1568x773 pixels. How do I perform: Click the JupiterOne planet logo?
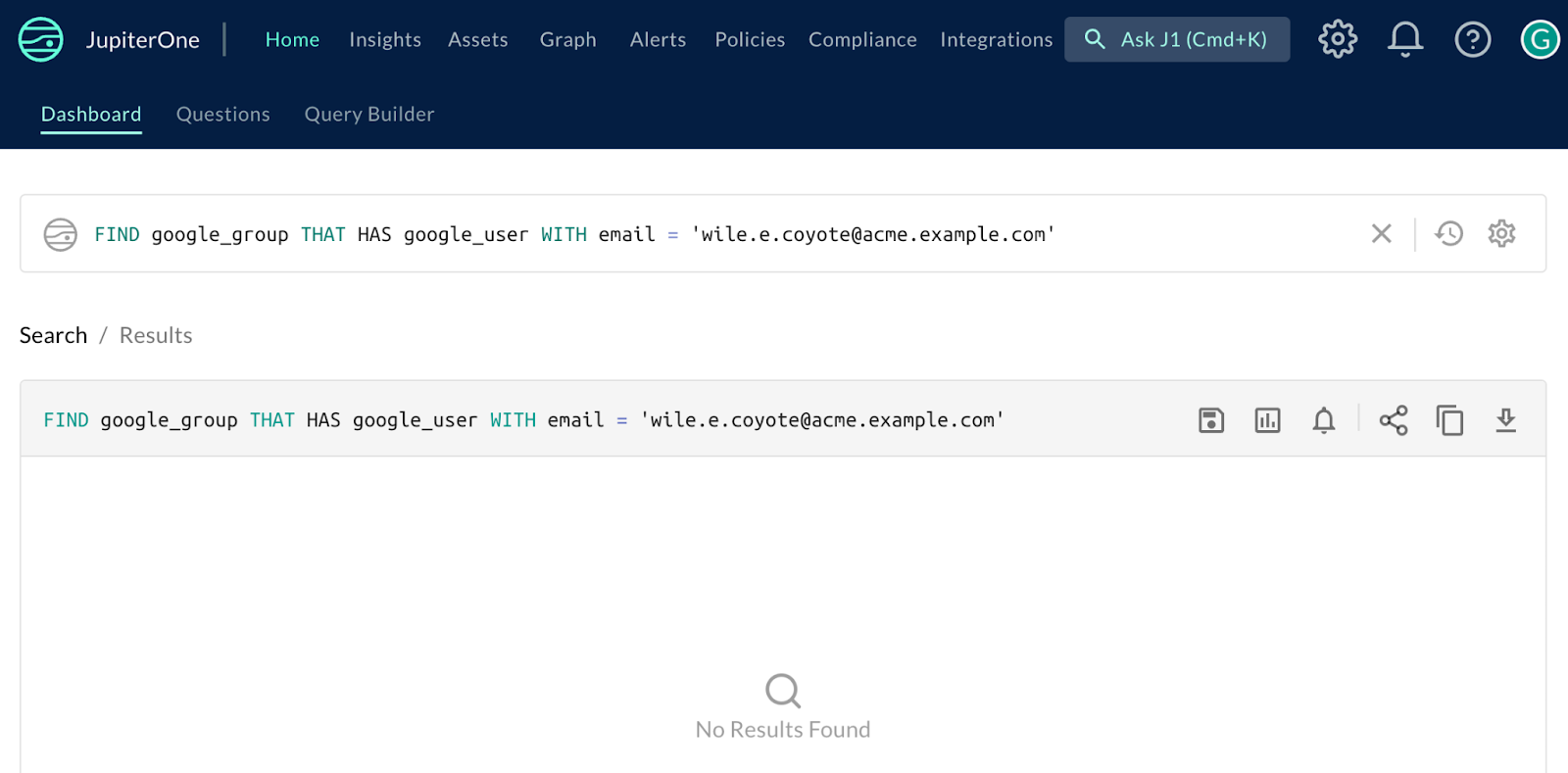(x=41, y=39)
